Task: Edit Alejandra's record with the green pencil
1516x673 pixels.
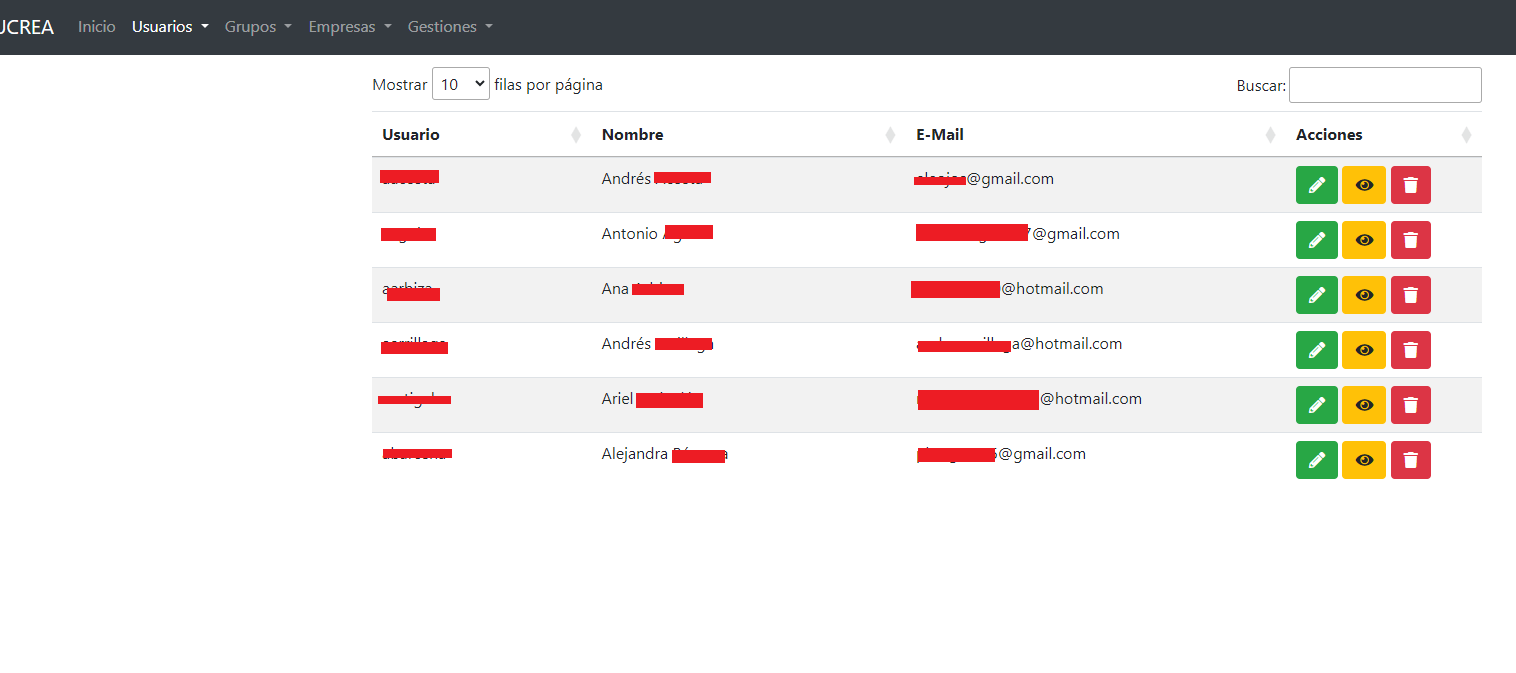Action: click(x=1316, y=460)
